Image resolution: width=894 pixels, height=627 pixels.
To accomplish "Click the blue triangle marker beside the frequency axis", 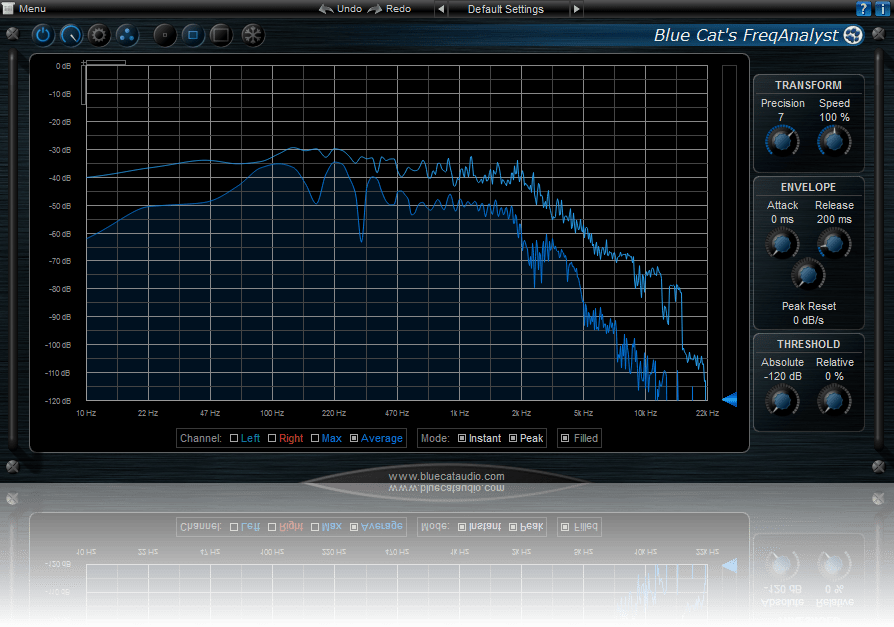I will tap(730, 400).
